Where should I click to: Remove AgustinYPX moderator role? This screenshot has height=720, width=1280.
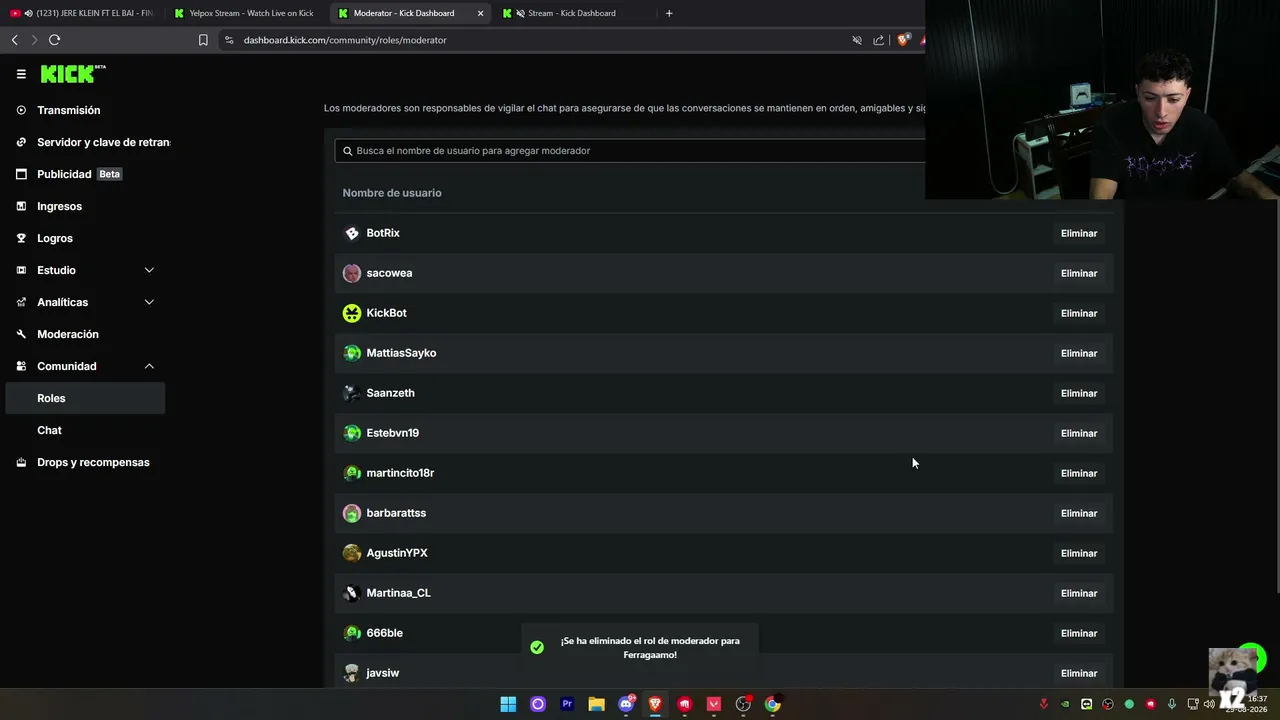pos(1079,553)
